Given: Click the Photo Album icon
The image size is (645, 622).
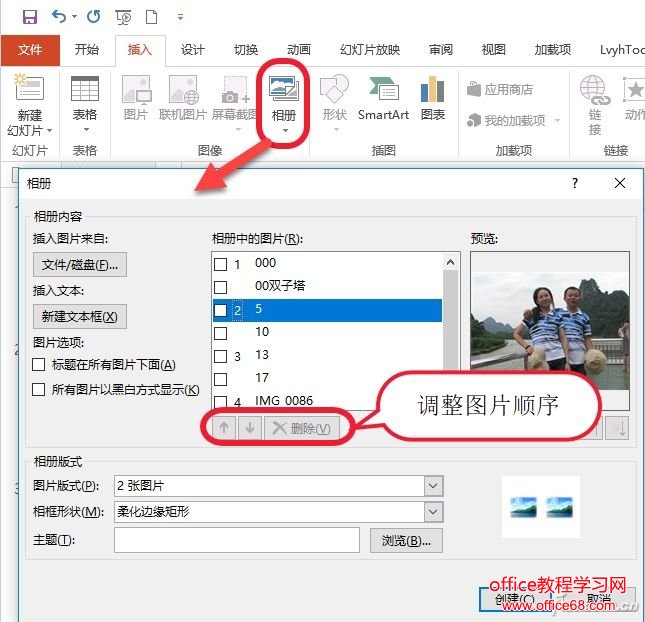Looking at the screenshot, I should (284, 92).
